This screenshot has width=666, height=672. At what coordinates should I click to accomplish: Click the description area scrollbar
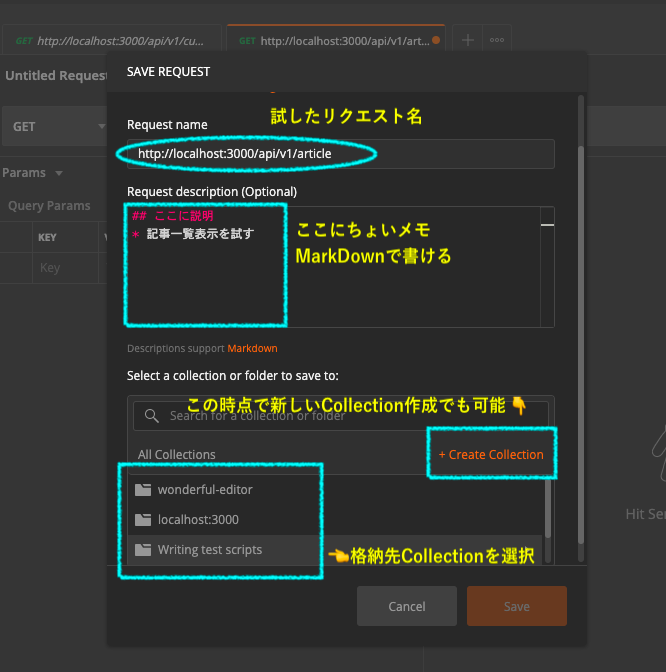coord(547,267)
